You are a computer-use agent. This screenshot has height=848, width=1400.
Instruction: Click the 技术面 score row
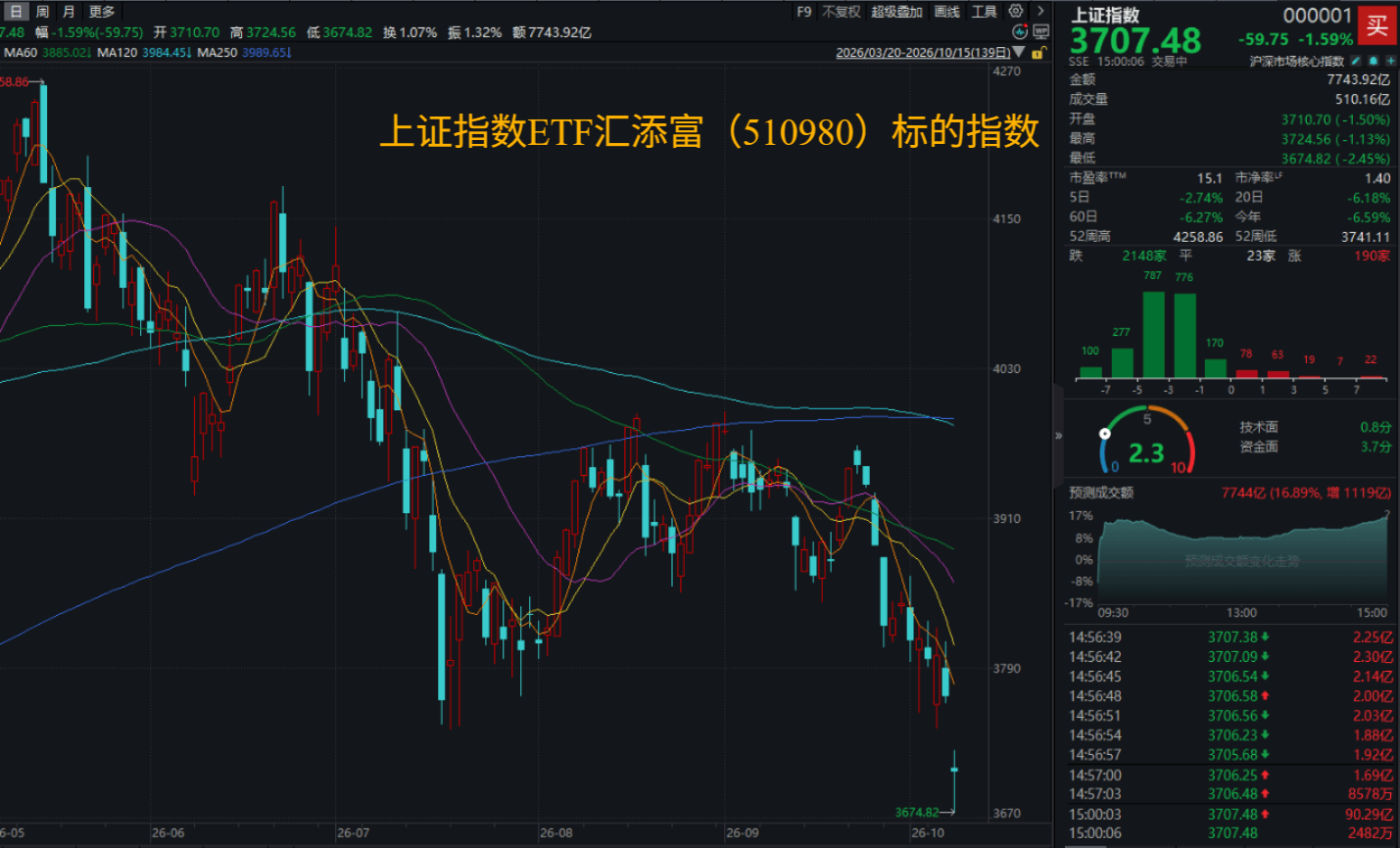(1315, 427)
